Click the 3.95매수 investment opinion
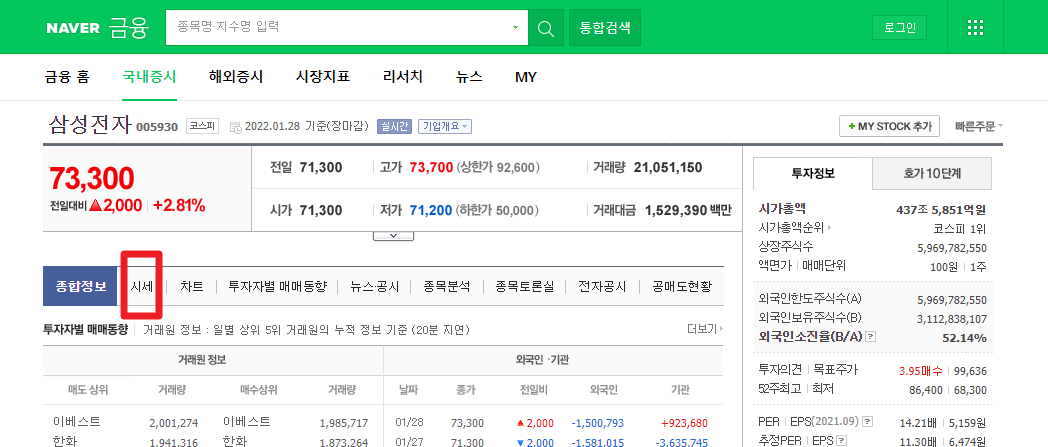The image size is (1048, 447). 921,371
